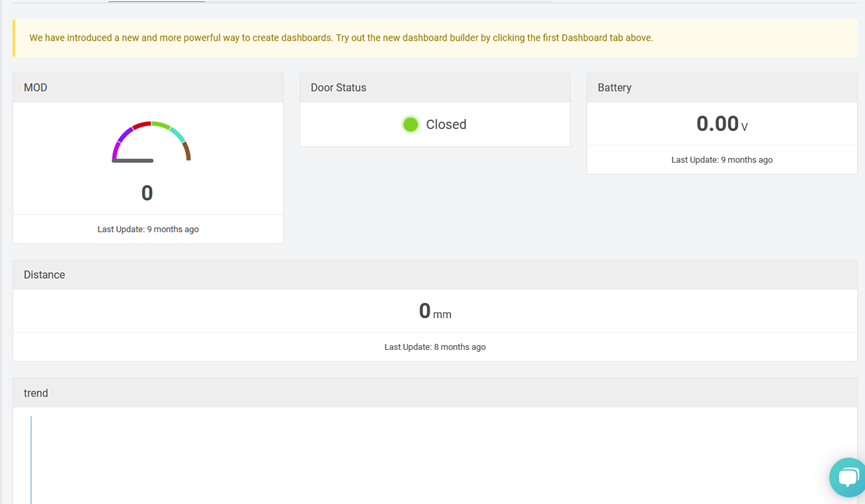Viewport: 865px width, 504px height.
Task: Click the 0 mm distance reading
Action: tap(435, 312)
